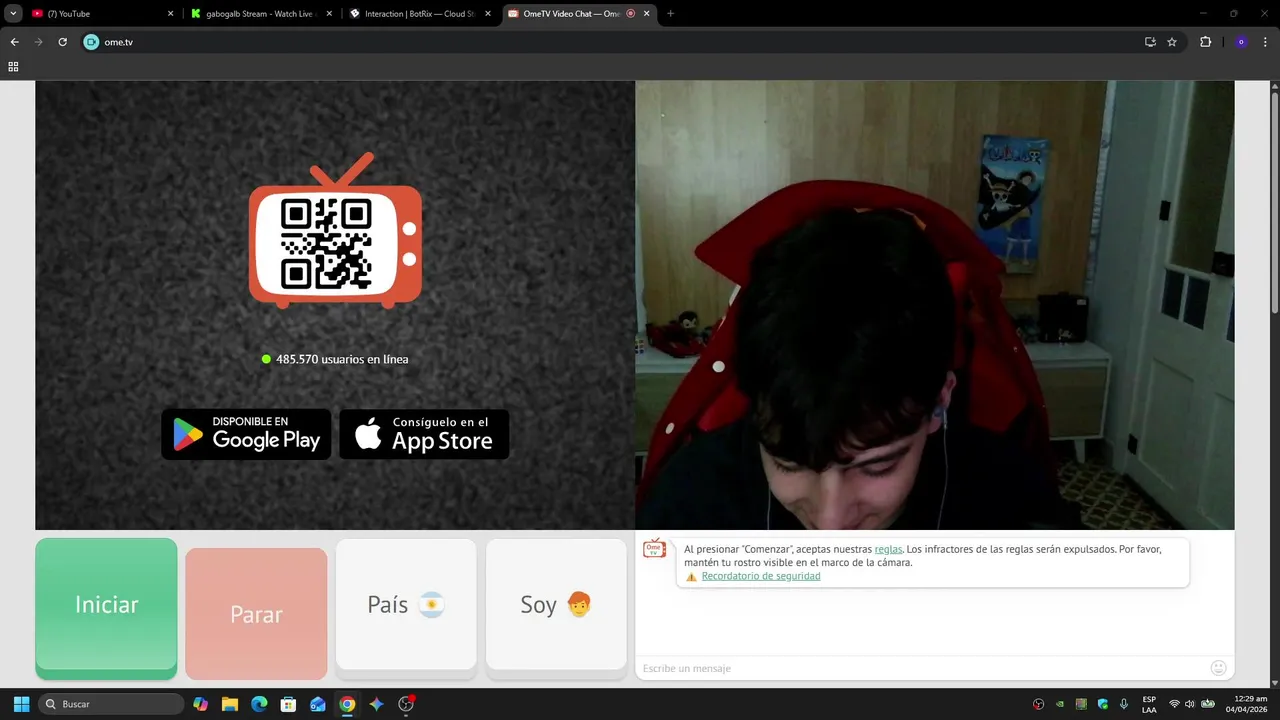
Task: Open Windows Security tray icon
Action: 1103,704
